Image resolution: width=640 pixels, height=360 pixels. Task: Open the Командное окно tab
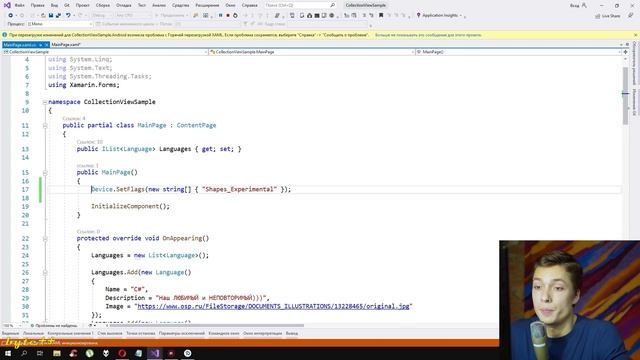(224, 333)
